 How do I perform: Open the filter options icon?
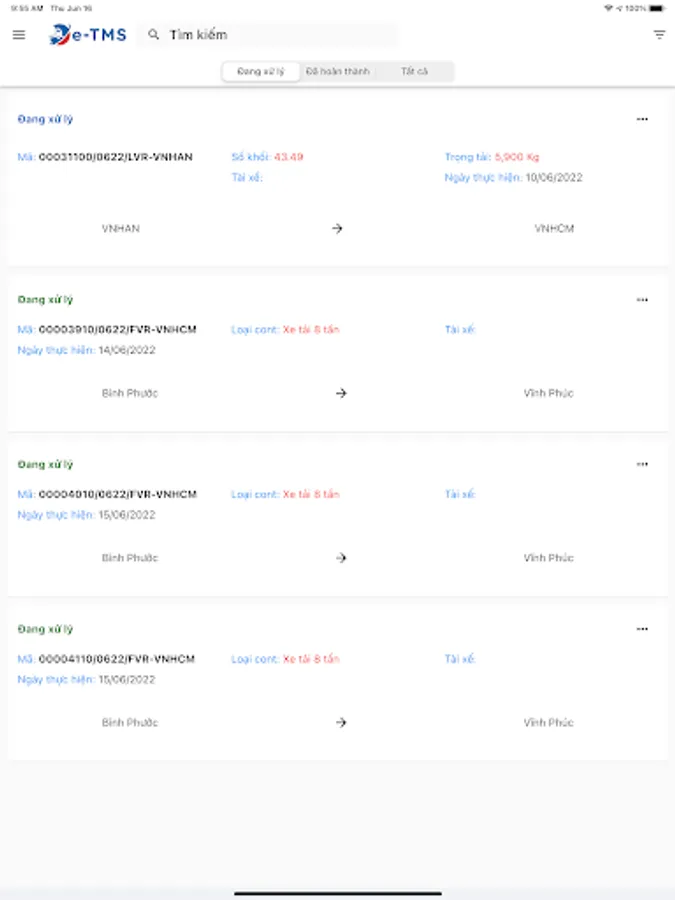pos(659,35)
